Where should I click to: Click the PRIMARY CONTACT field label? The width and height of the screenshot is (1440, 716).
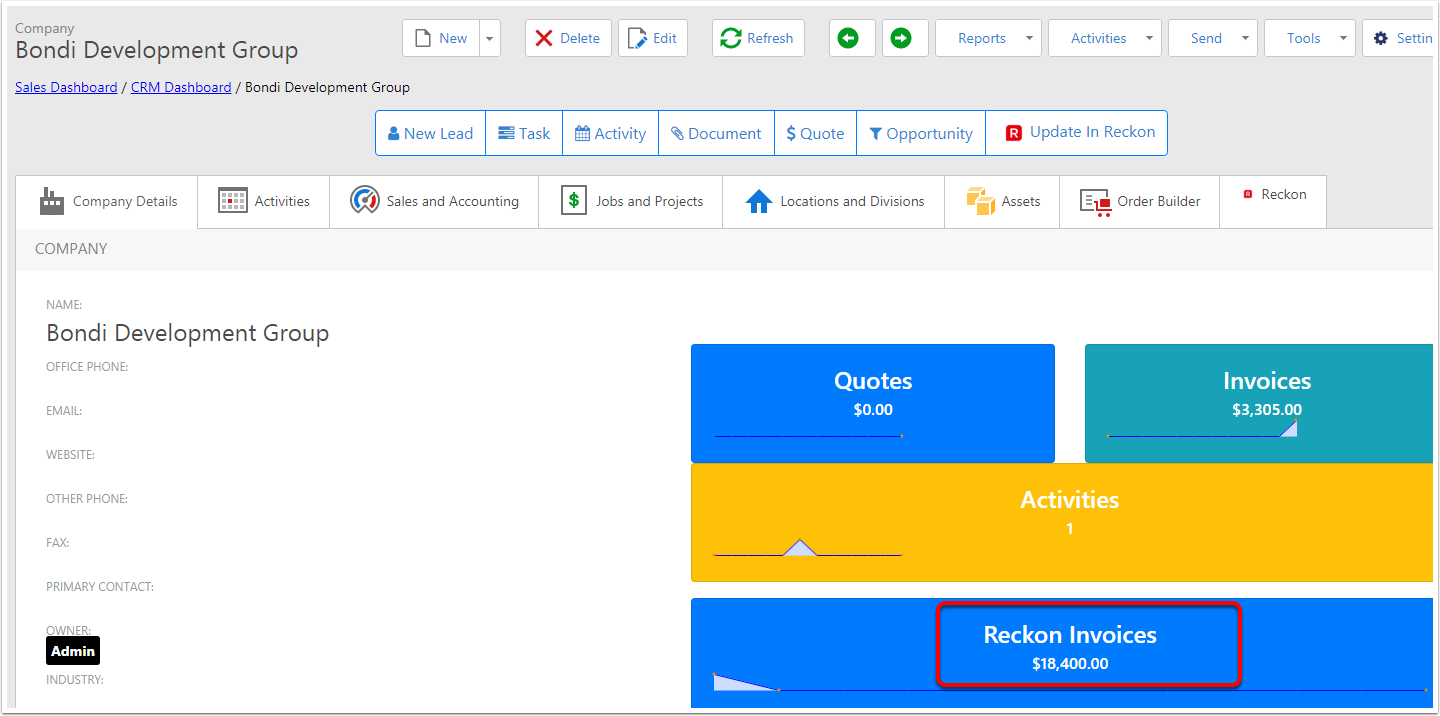[100, 587]
